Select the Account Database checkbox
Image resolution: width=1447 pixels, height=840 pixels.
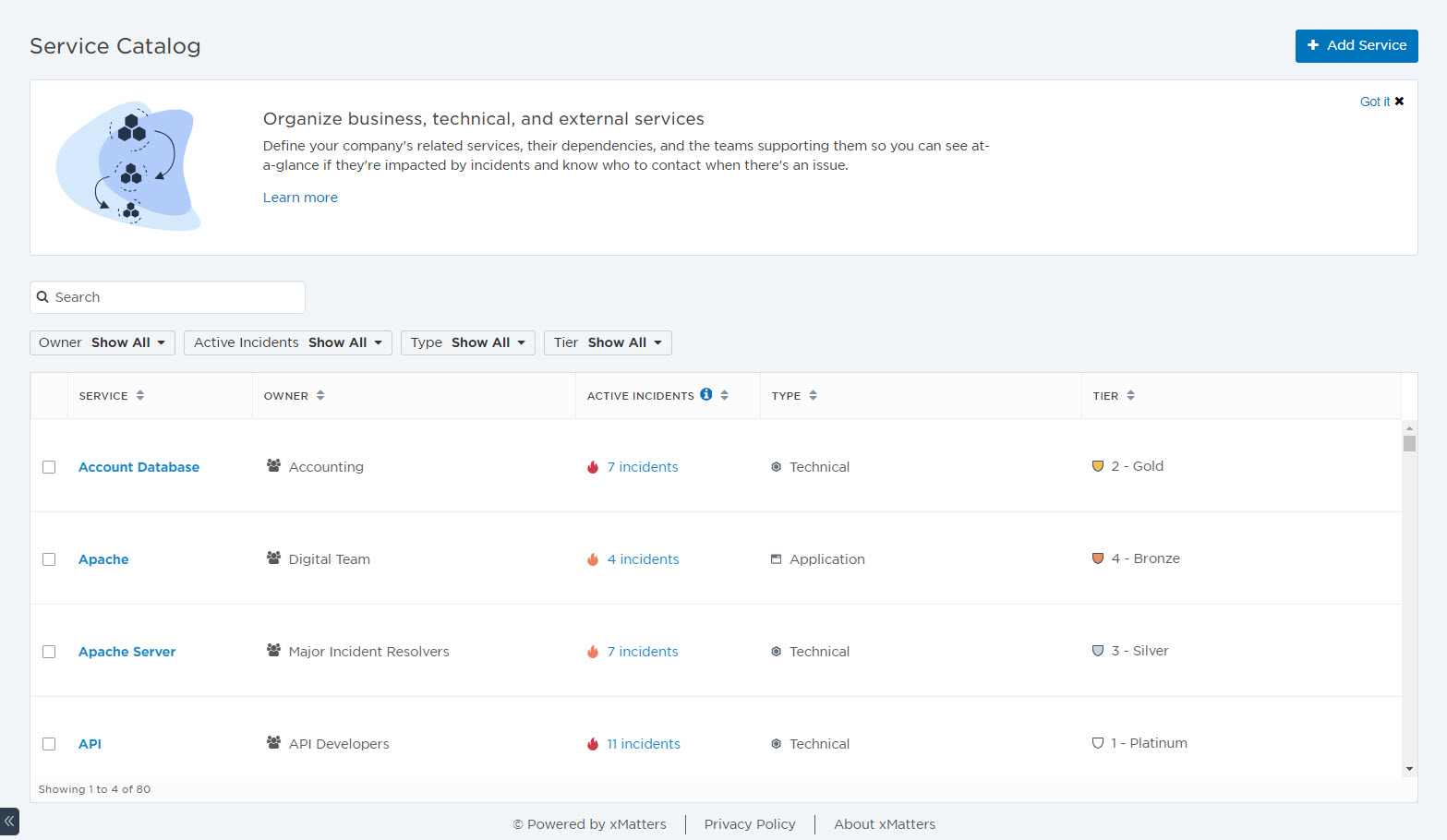coord(49,467)
